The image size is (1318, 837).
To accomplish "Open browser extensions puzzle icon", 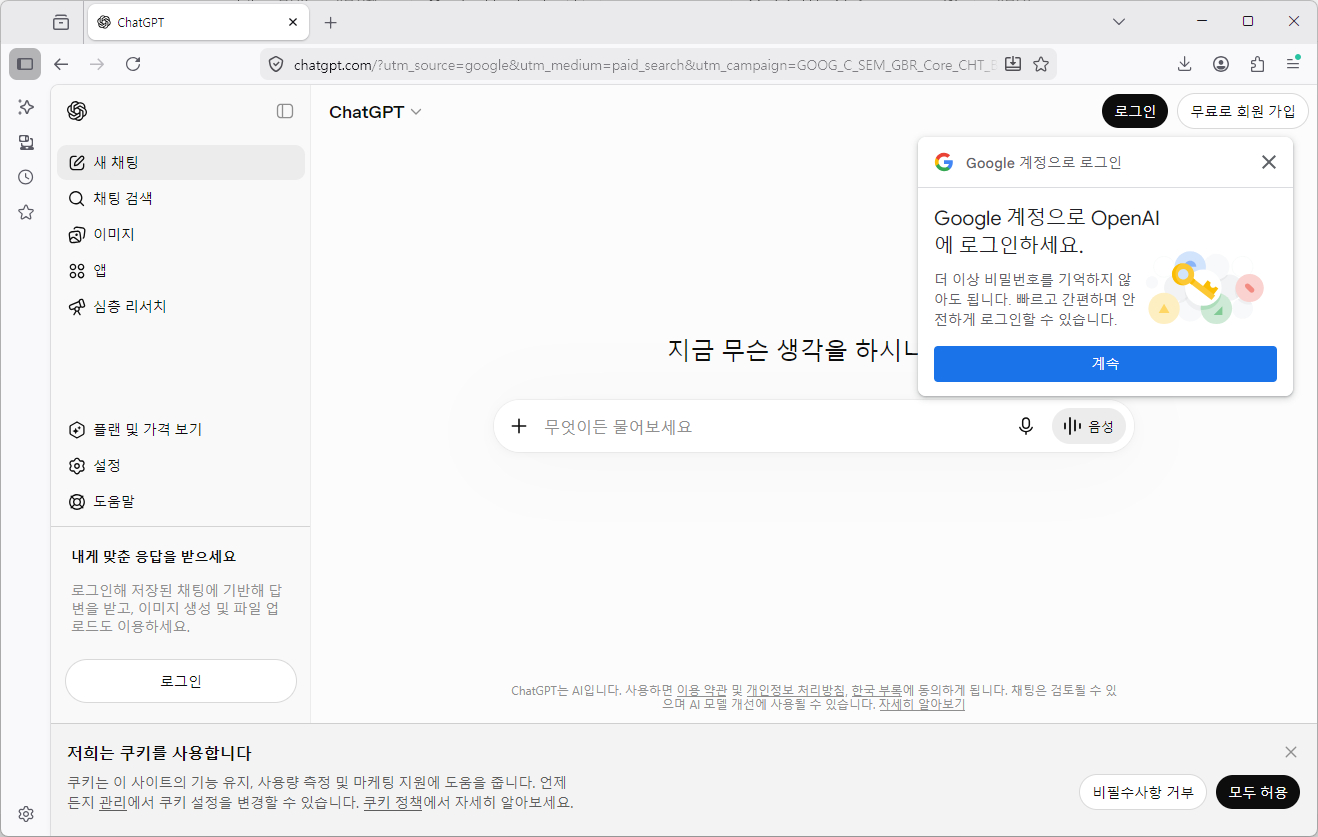I will pyautogui.click(x=1258, y=64).
